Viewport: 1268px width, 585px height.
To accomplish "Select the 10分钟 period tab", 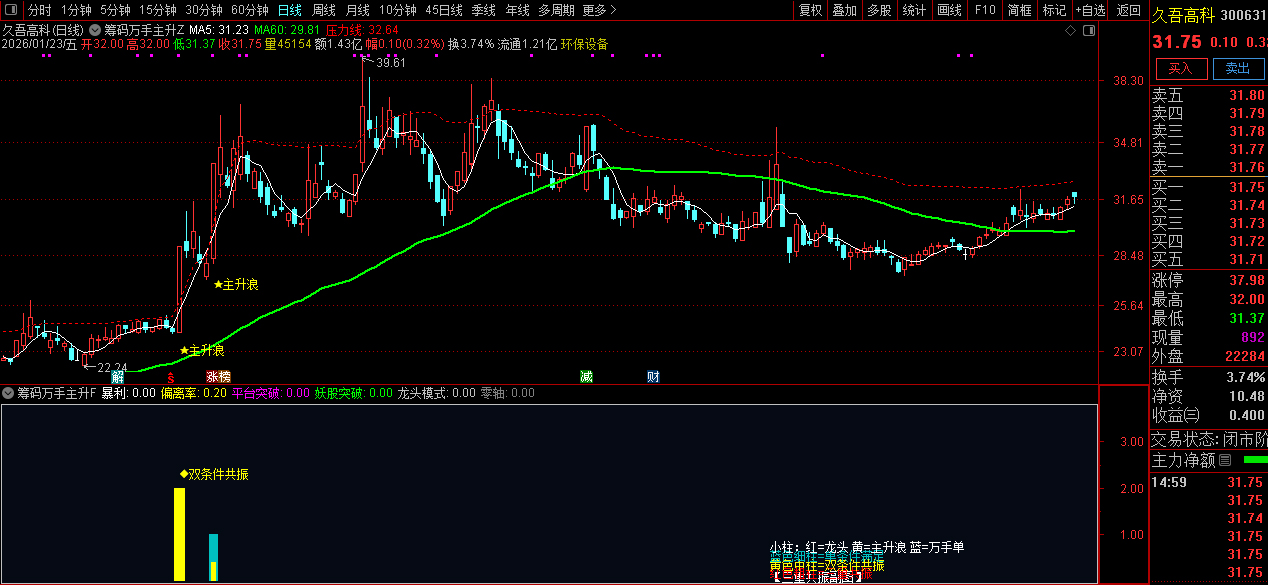I will [x=397, y=10].
